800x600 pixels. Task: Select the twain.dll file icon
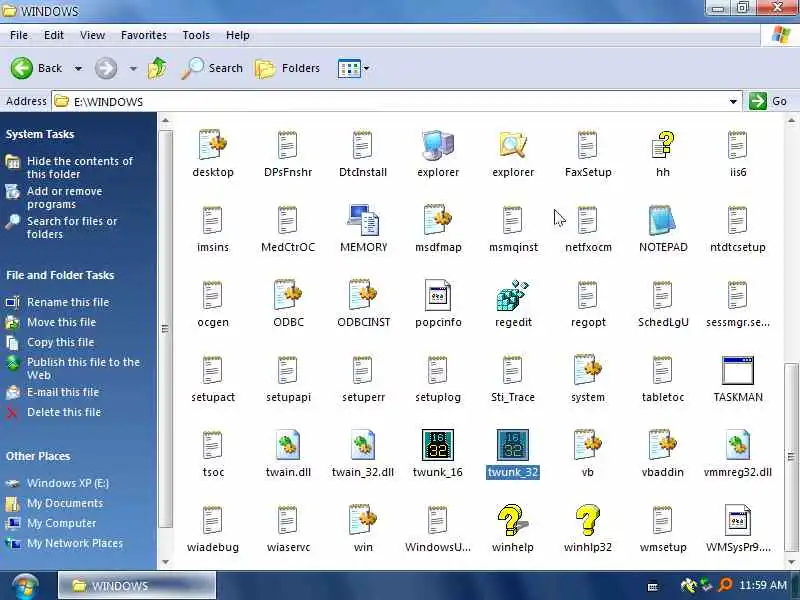(x=288, y=445)
